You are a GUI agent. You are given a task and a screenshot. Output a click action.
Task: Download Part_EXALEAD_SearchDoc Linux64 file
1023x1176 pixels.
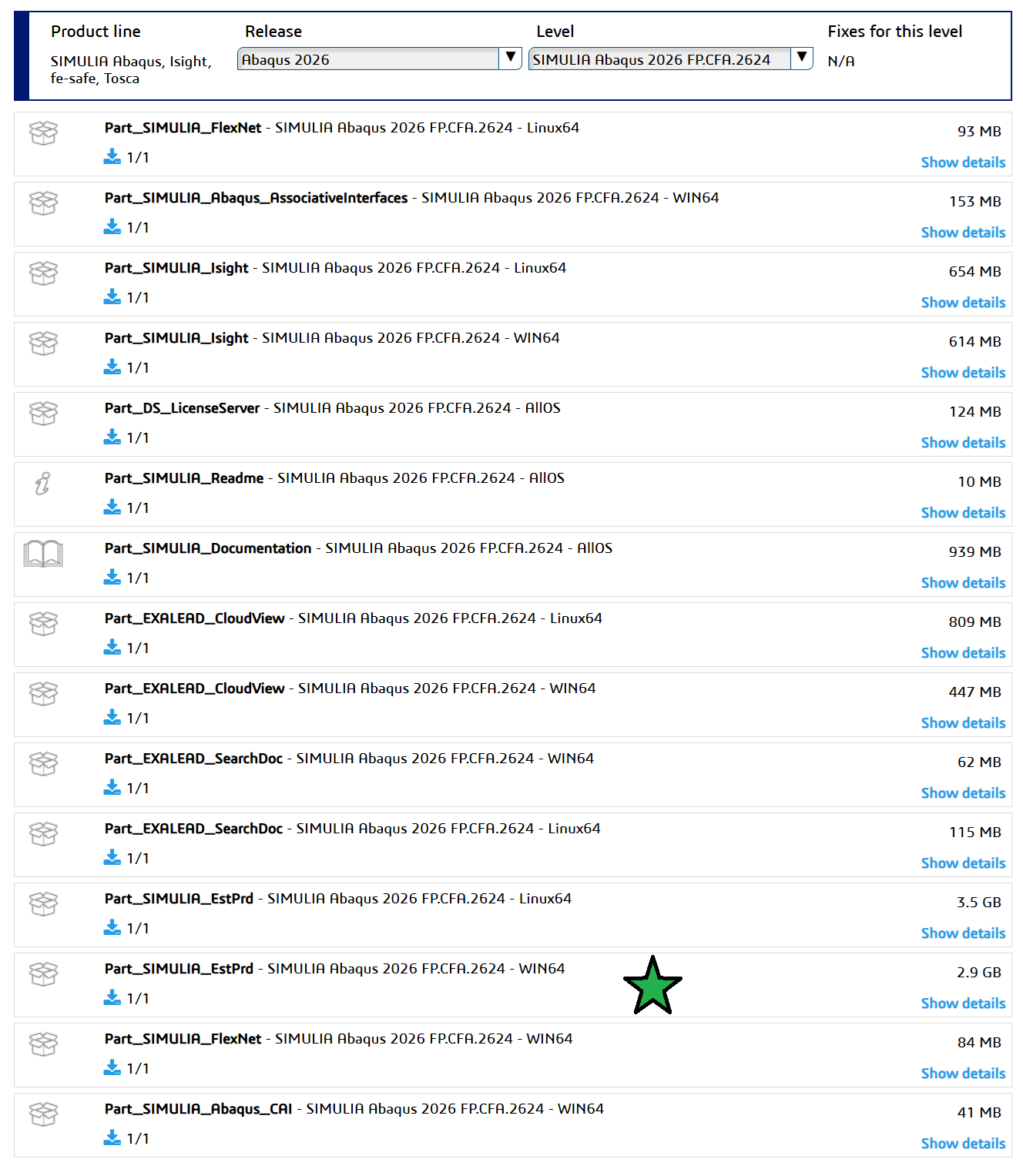112,858
